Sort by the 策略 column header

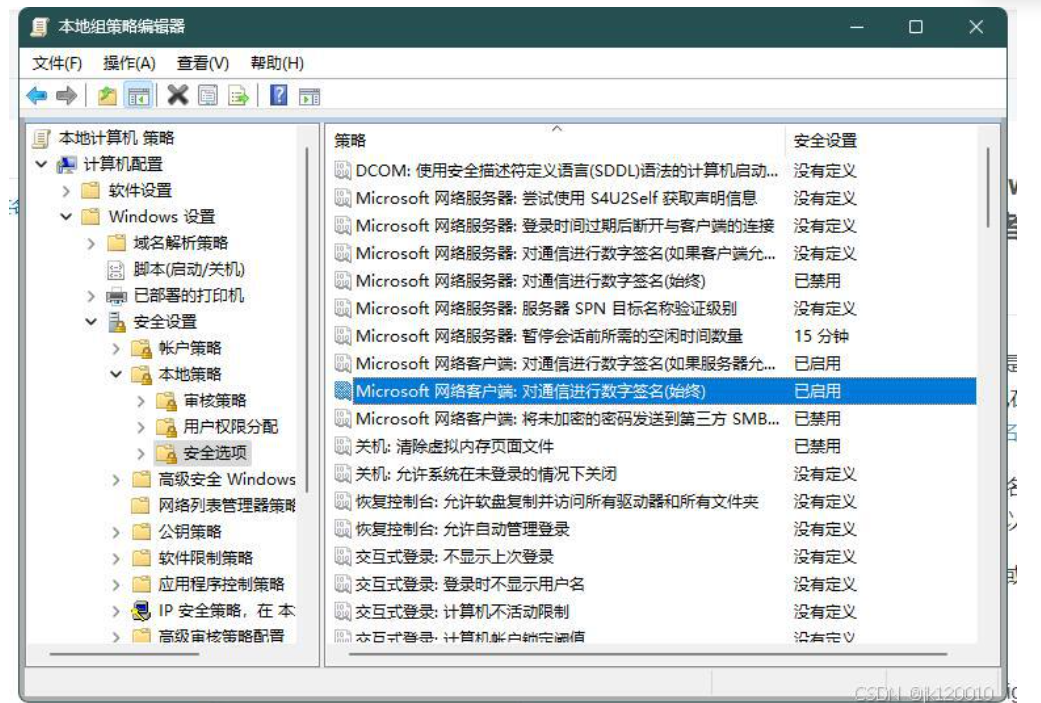pyautogui.click(x=556, y=140)
